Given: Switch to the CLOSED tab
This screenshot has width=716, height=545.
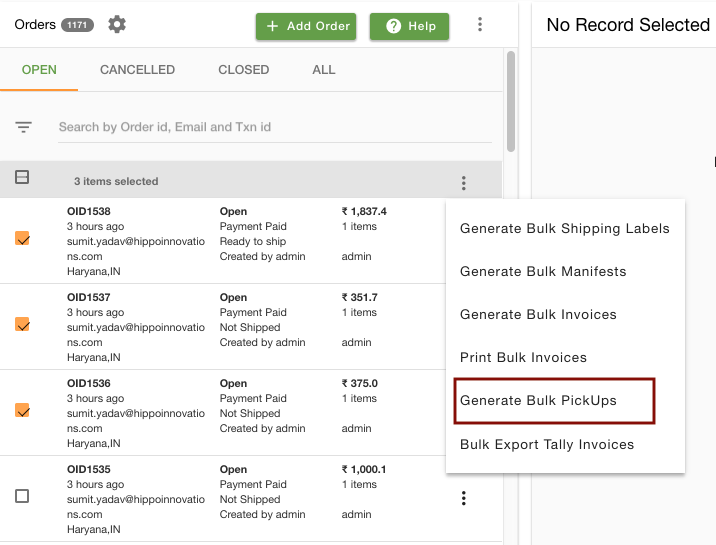Looking at the screenshot, I should pos(243,70).
